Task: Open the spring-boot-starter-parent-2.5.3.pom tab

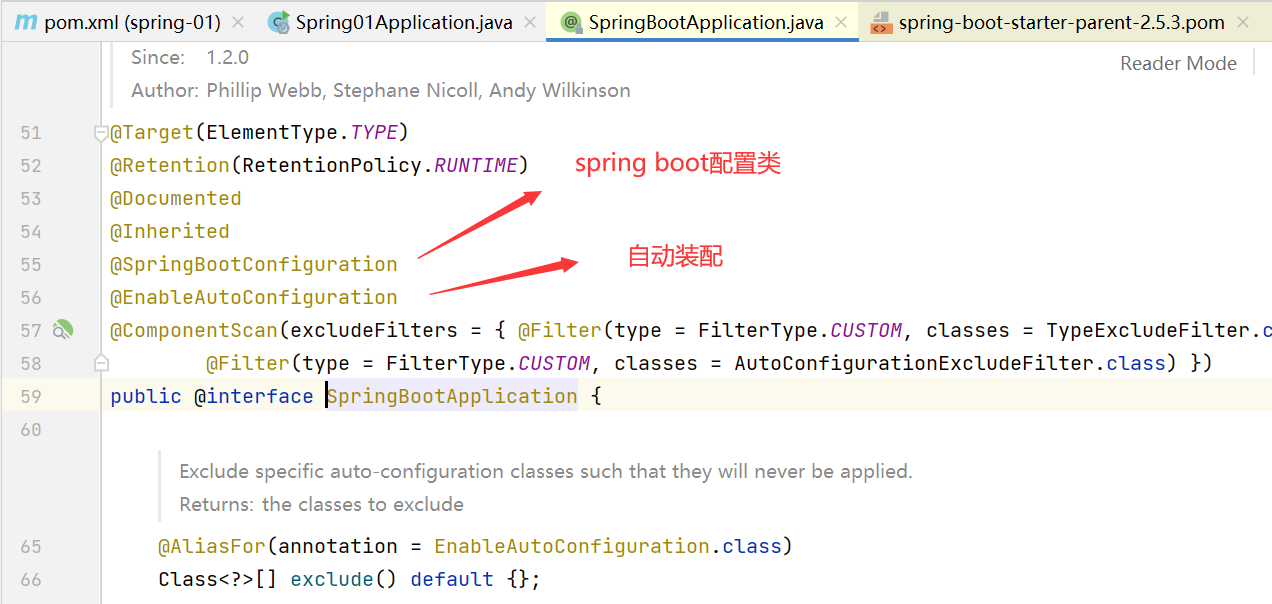Action: pos(1061,22)
